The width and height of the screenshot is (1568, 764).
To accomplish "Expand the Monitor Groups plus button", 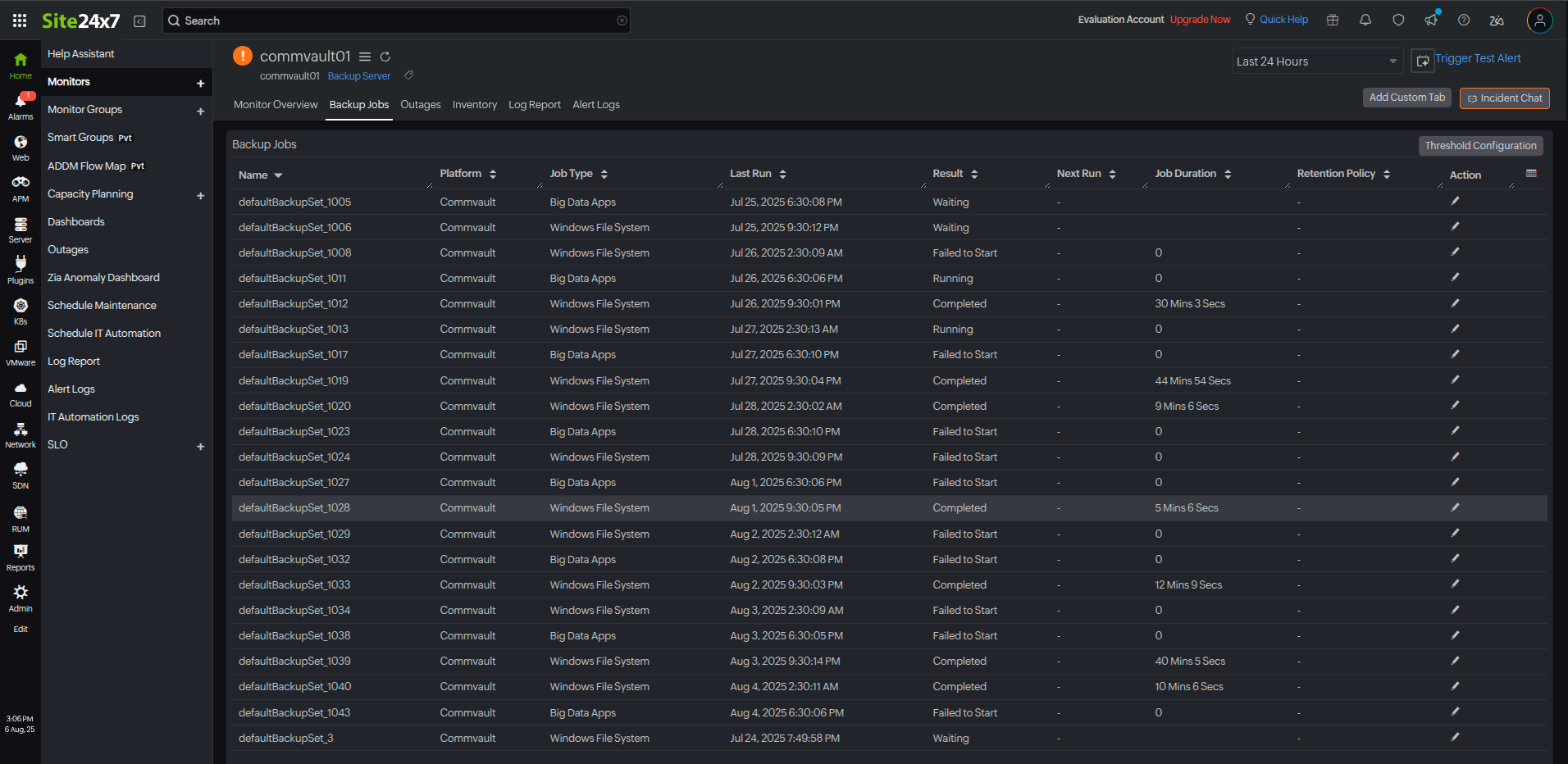I will pos(200,111).
